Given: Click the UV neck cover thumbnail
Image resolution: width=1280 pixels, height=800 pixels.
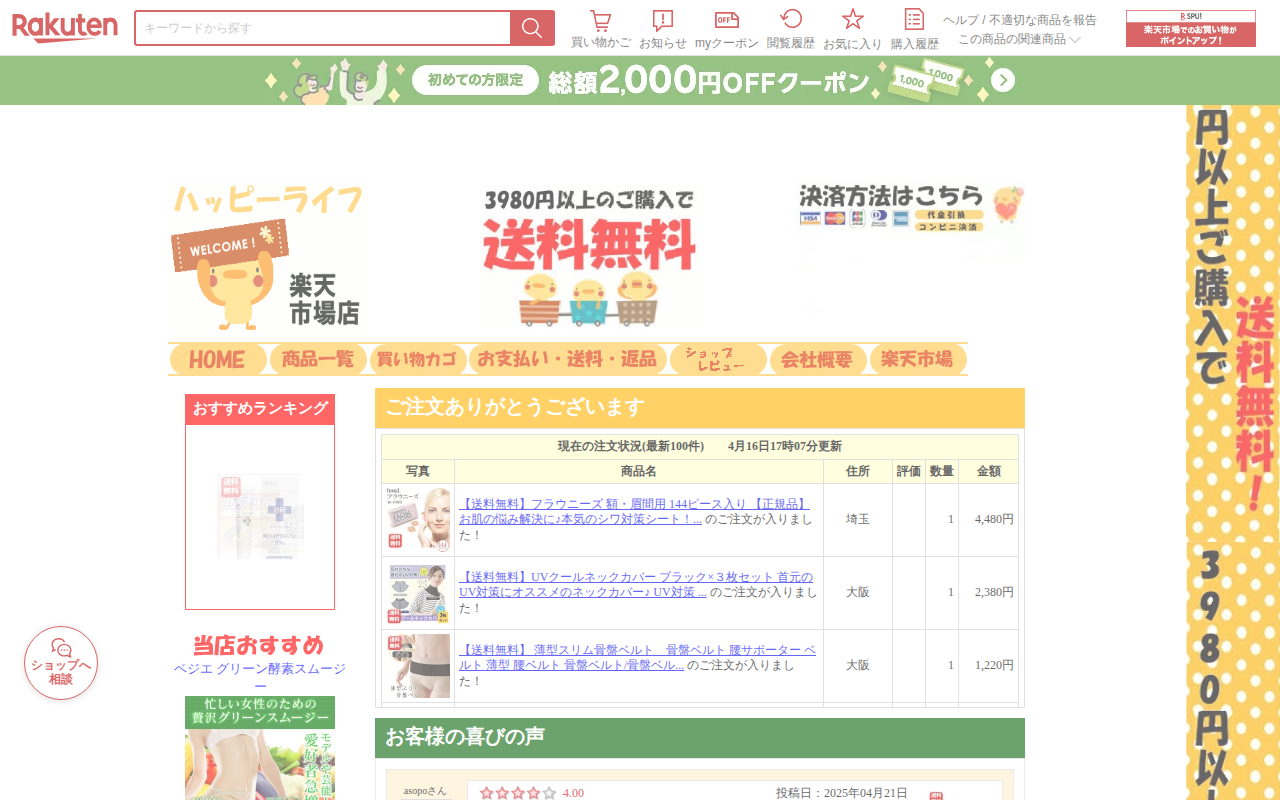Looking at the screenshot, I should [x=418, y=593].
